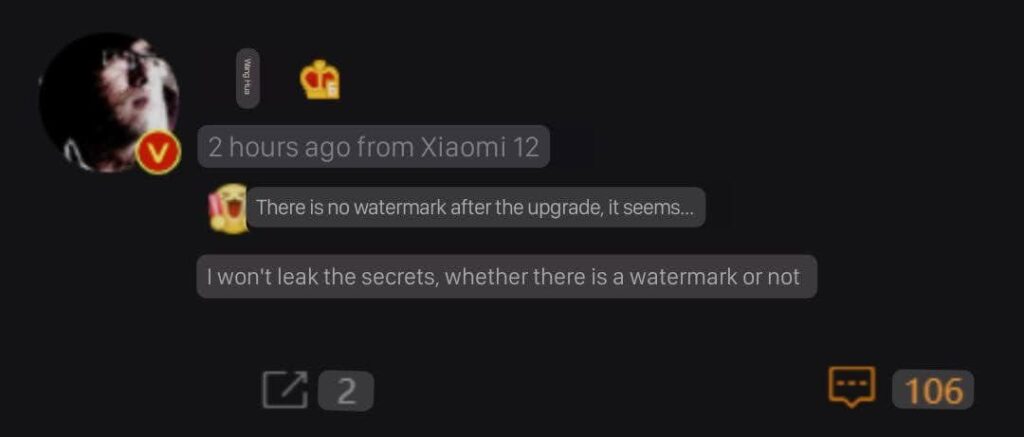Screen dimensions: 1024x437
Task: Open the vertical Wang Hua username tag
Action: point(247,78)
